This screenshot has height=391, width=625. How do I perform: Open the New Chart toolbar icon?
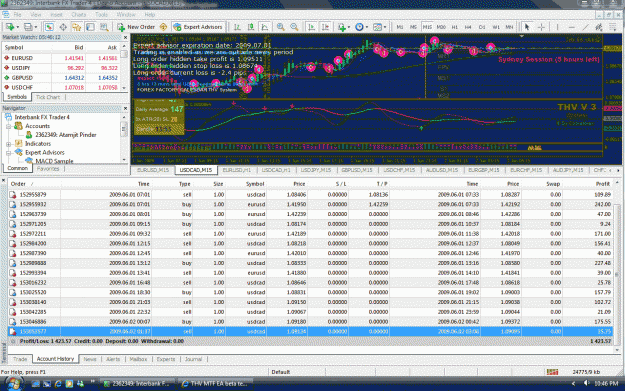[9, 27]
